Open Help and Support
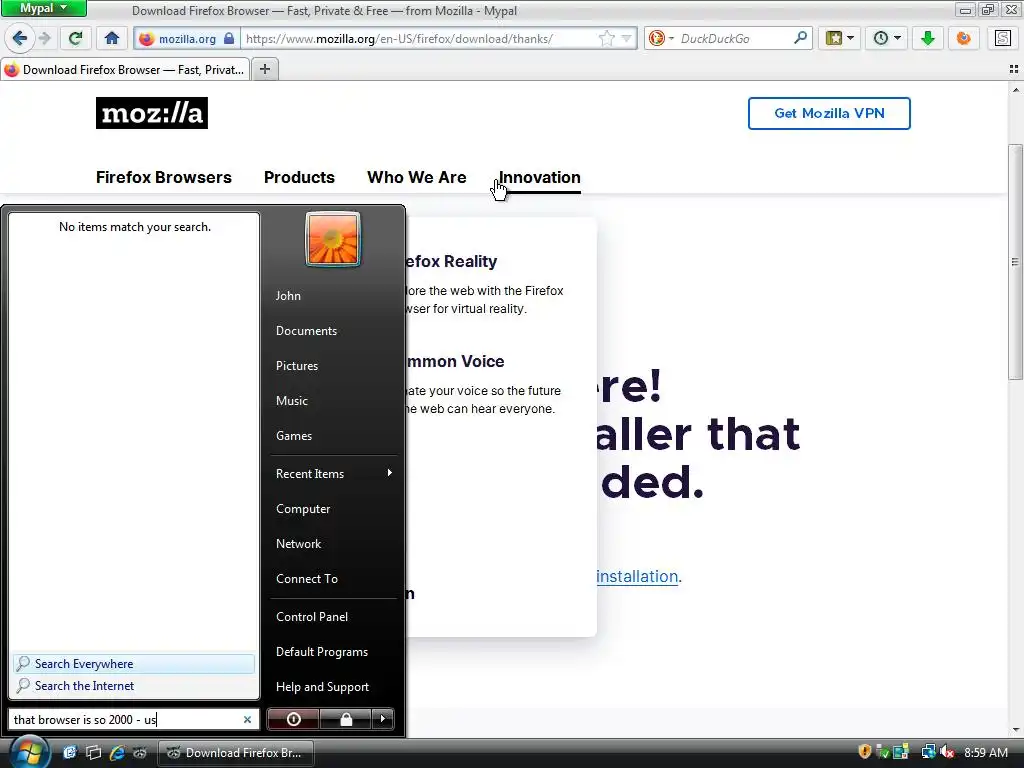The width and height of the screenshot is (1024, 768). (322, 687)
